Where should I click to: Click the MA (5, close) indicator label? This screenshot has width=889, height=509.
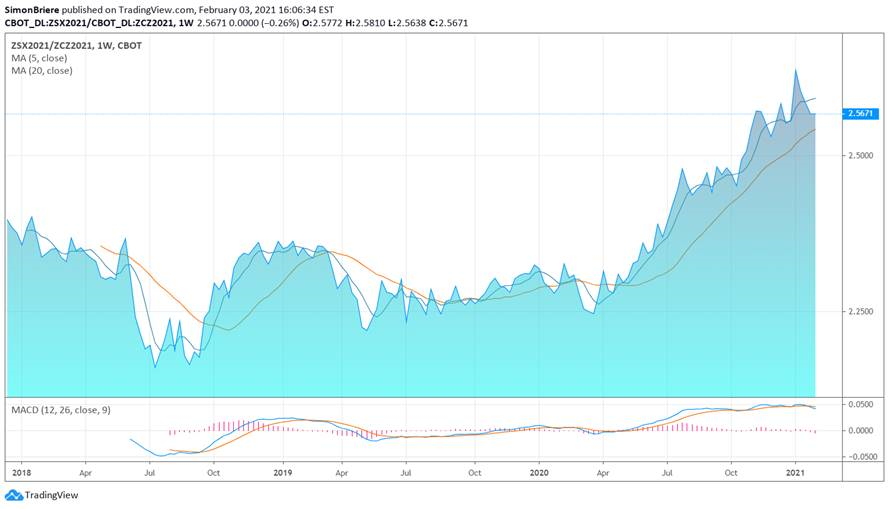(x=39, y=58)
